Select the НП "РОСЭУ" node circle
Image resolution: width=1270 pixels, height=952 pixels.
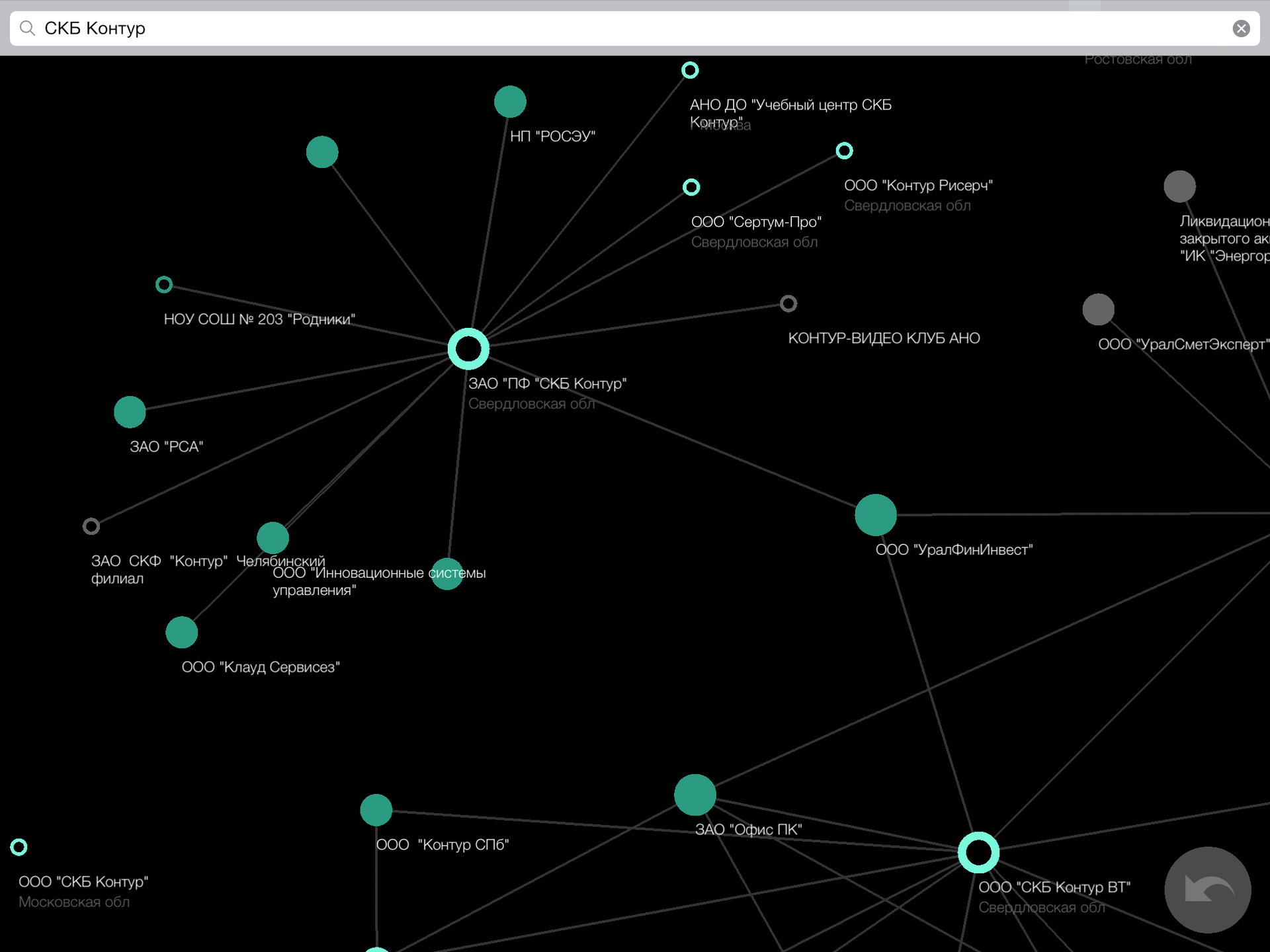click(x=510, y=102)
